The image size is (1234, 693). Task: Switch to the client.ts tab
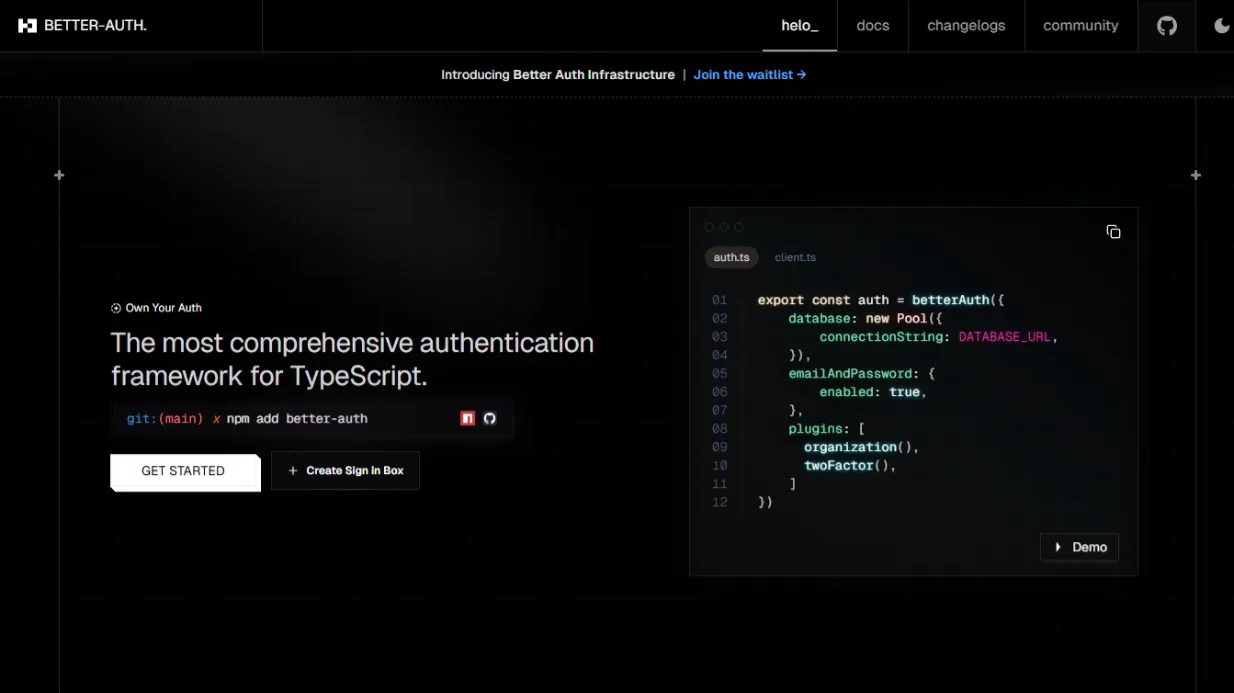pyautogui.click(x=795, y=257)
